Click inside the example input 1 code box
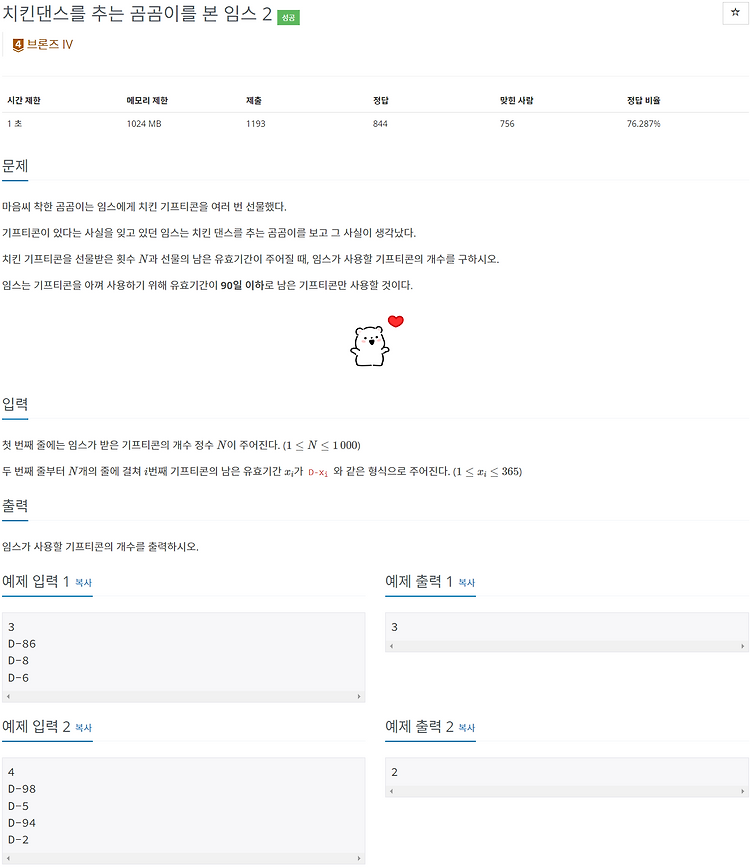 (183, 652)
